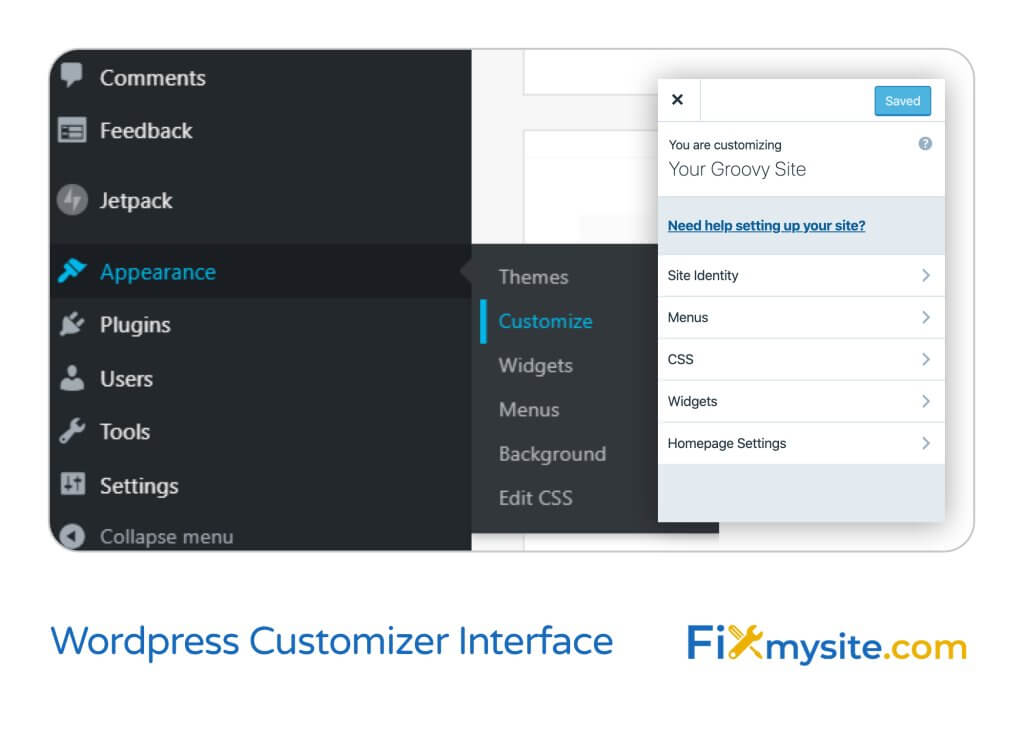Click the Collapse menu label
Viewport: 1024px width, 737px height.
tap(167, 537)
